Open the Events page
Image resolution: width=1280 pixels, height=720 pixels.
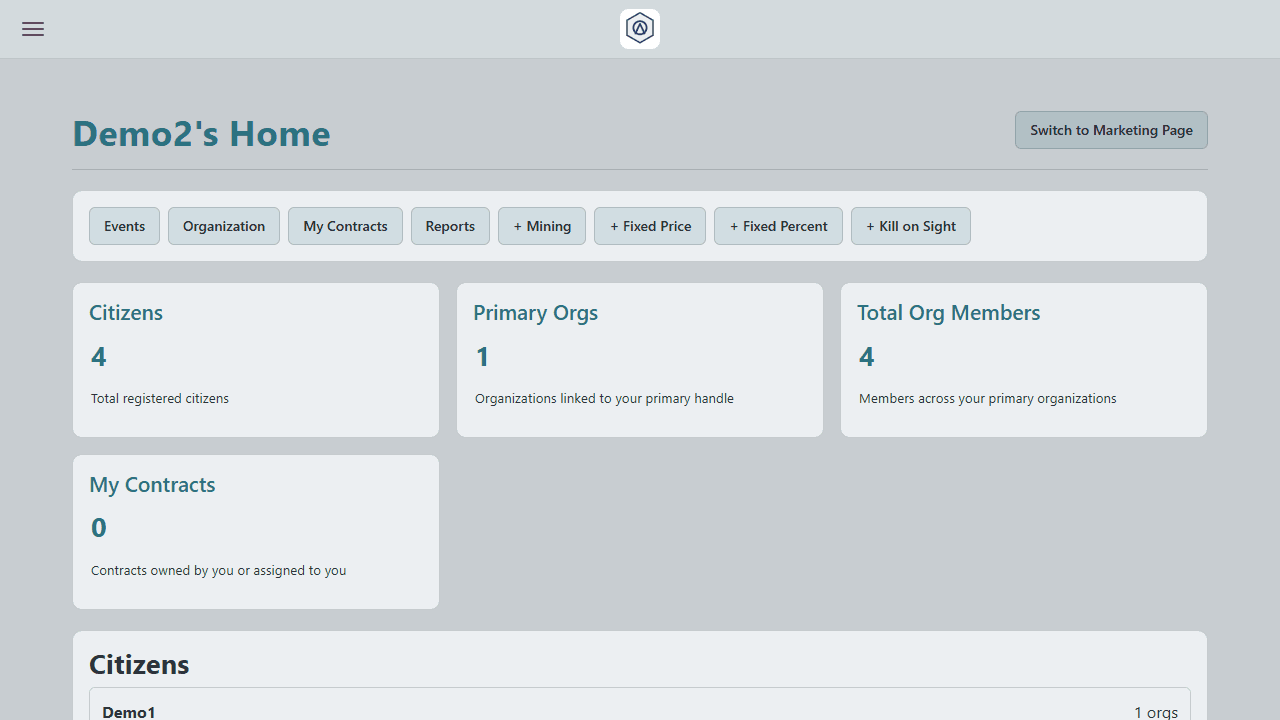coord(124,225)
